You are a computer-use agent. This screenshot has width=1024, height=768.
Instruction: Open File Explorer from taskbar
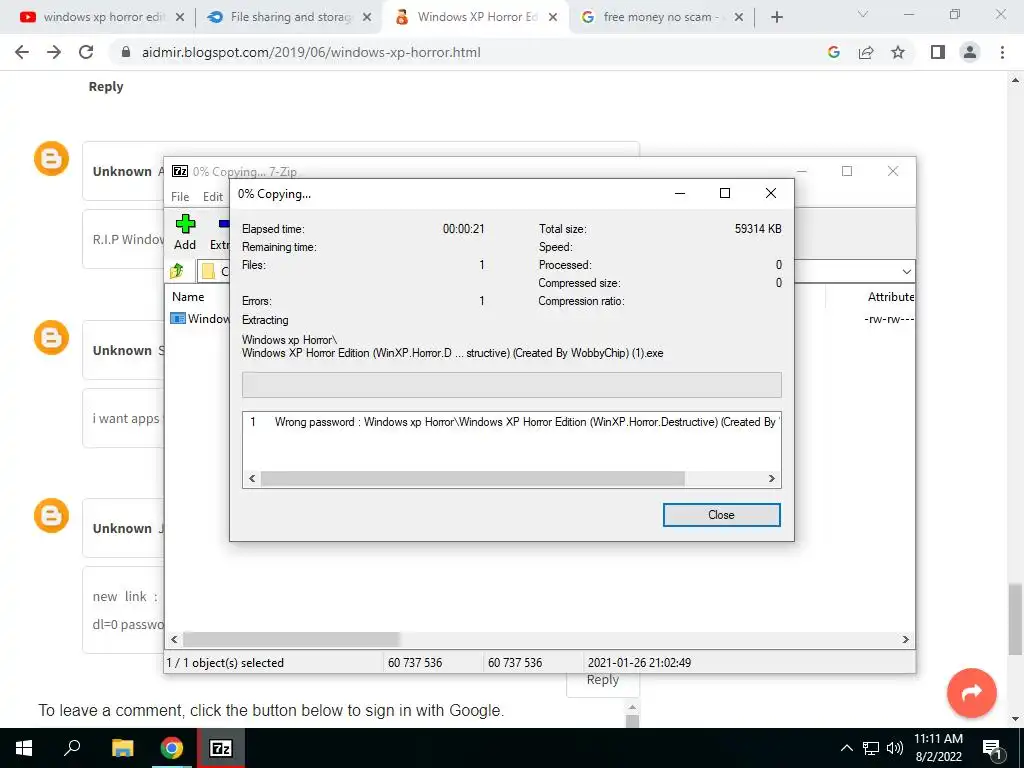pos(122,748)
